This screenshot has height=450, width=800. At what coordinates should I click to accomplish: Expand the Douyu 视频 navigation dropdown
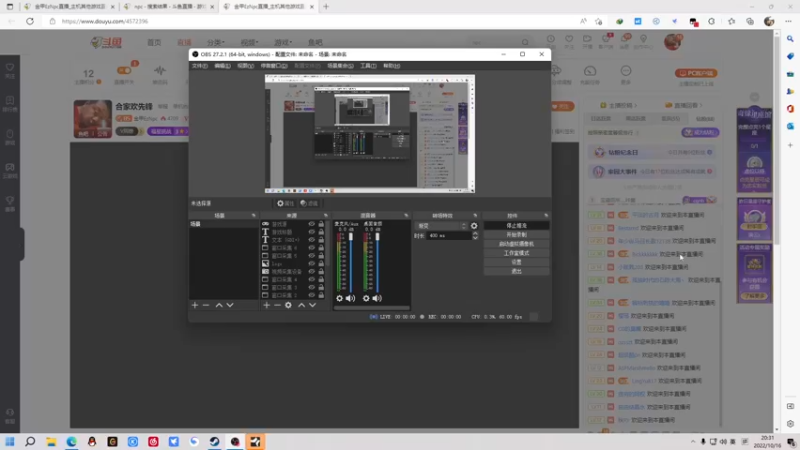click(249, 42)
